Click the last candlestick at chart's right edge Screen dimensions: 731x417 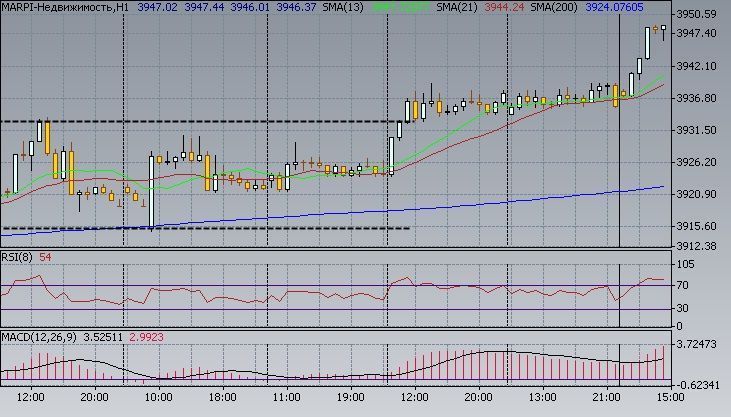tap(662, 30)
